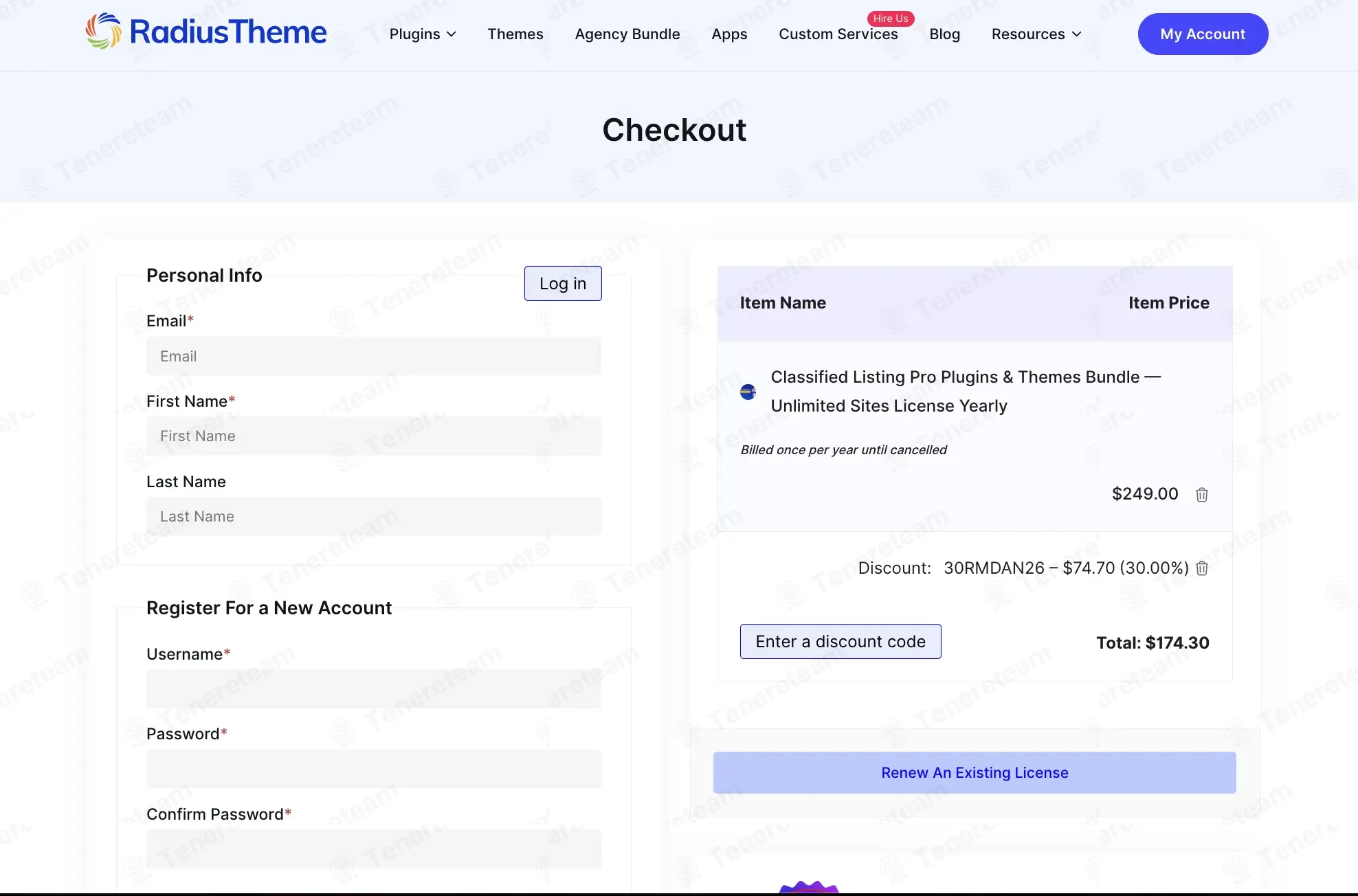Click the Personal Info heading
This screenshot has width=1358, height=896.
204,275
